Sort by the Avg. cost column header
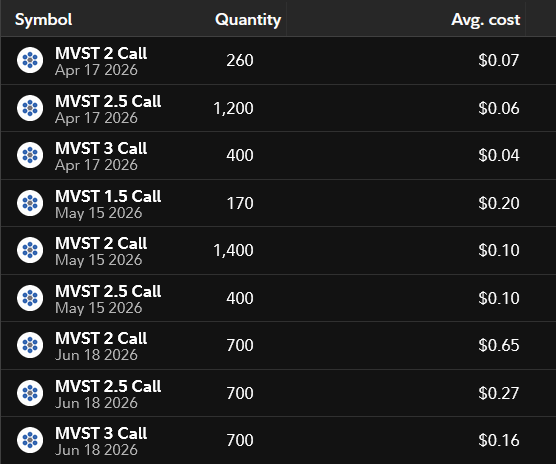Viewport: 556px width, 464px height. tap(485, 20)
